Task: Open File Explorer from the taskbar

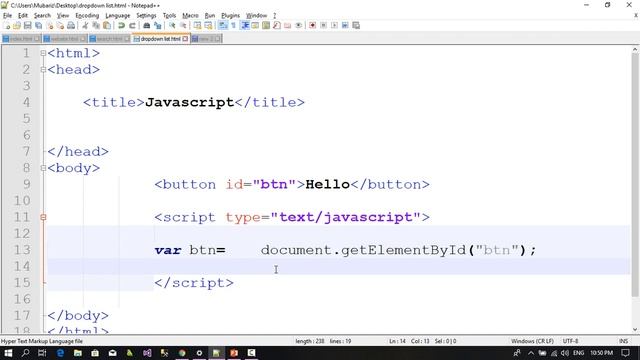Action: pos(78,353)
